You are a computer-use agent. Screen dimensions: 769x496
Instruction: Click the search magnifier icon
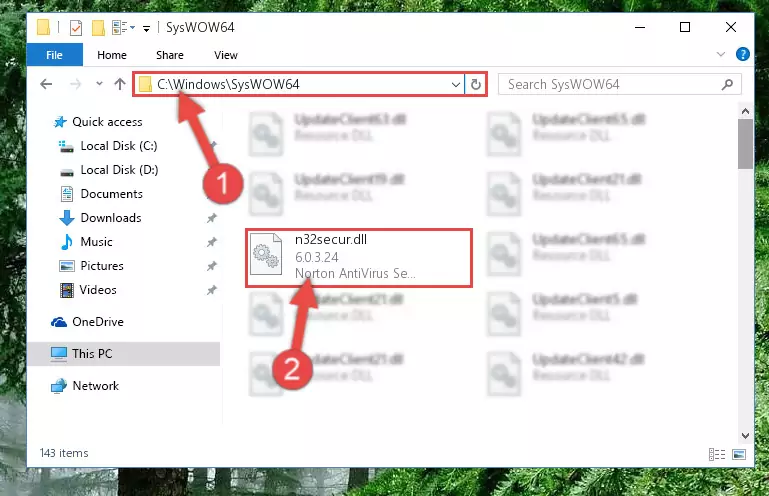pyautogui.click(x=727, y=84)
